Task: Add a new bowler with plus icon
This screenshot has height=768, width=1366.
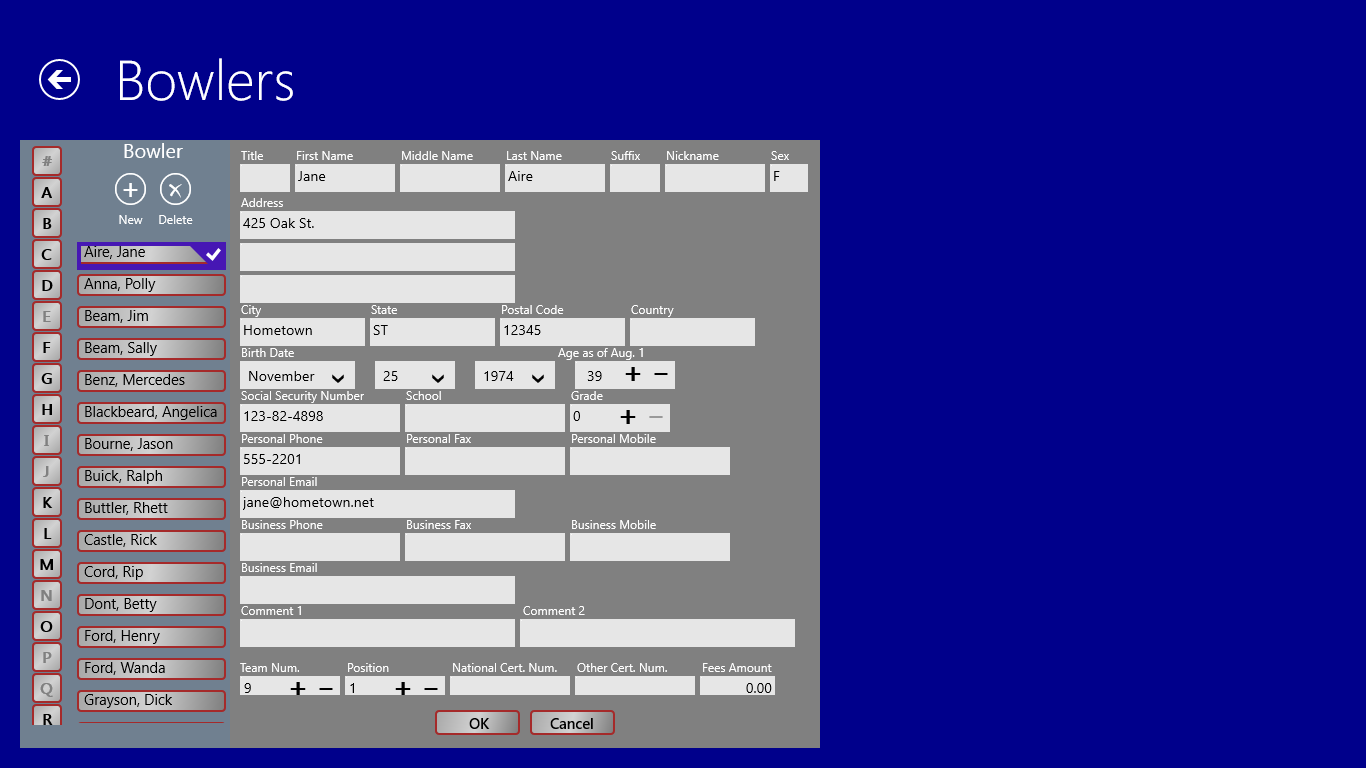Action: click(131, 189)
